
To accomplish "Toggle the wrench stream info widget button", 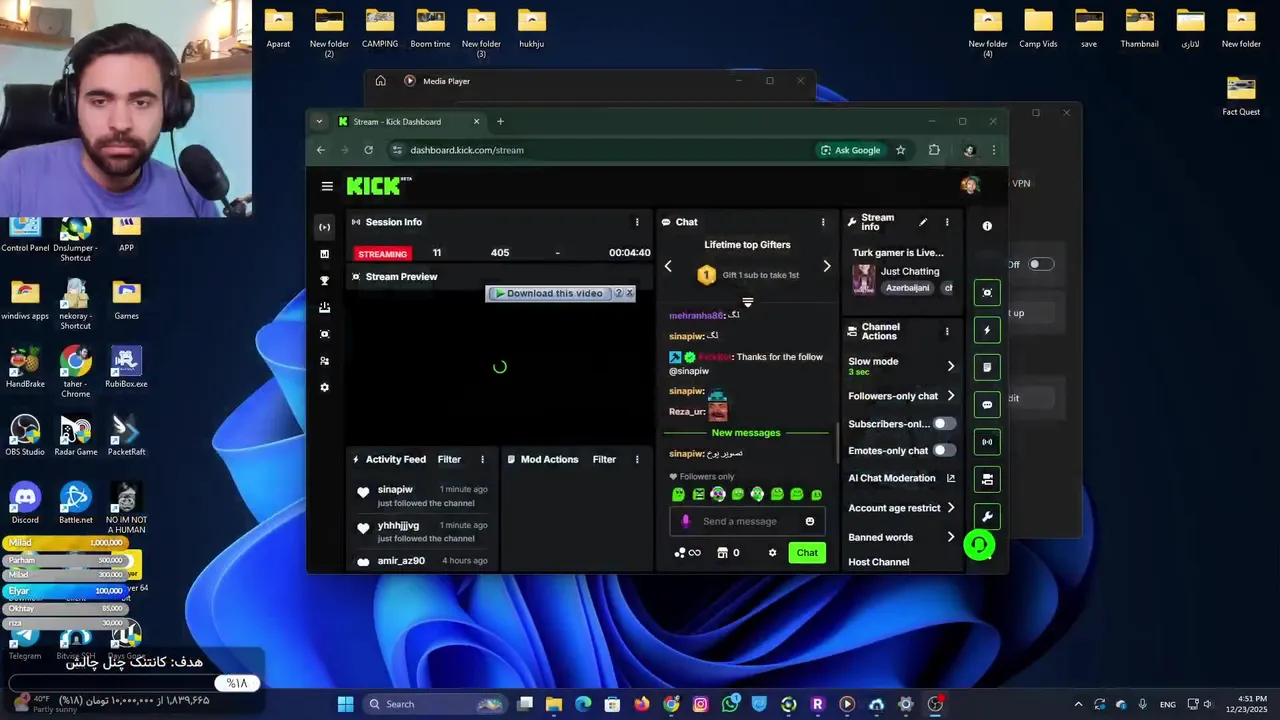I will (x=987, y=517).
